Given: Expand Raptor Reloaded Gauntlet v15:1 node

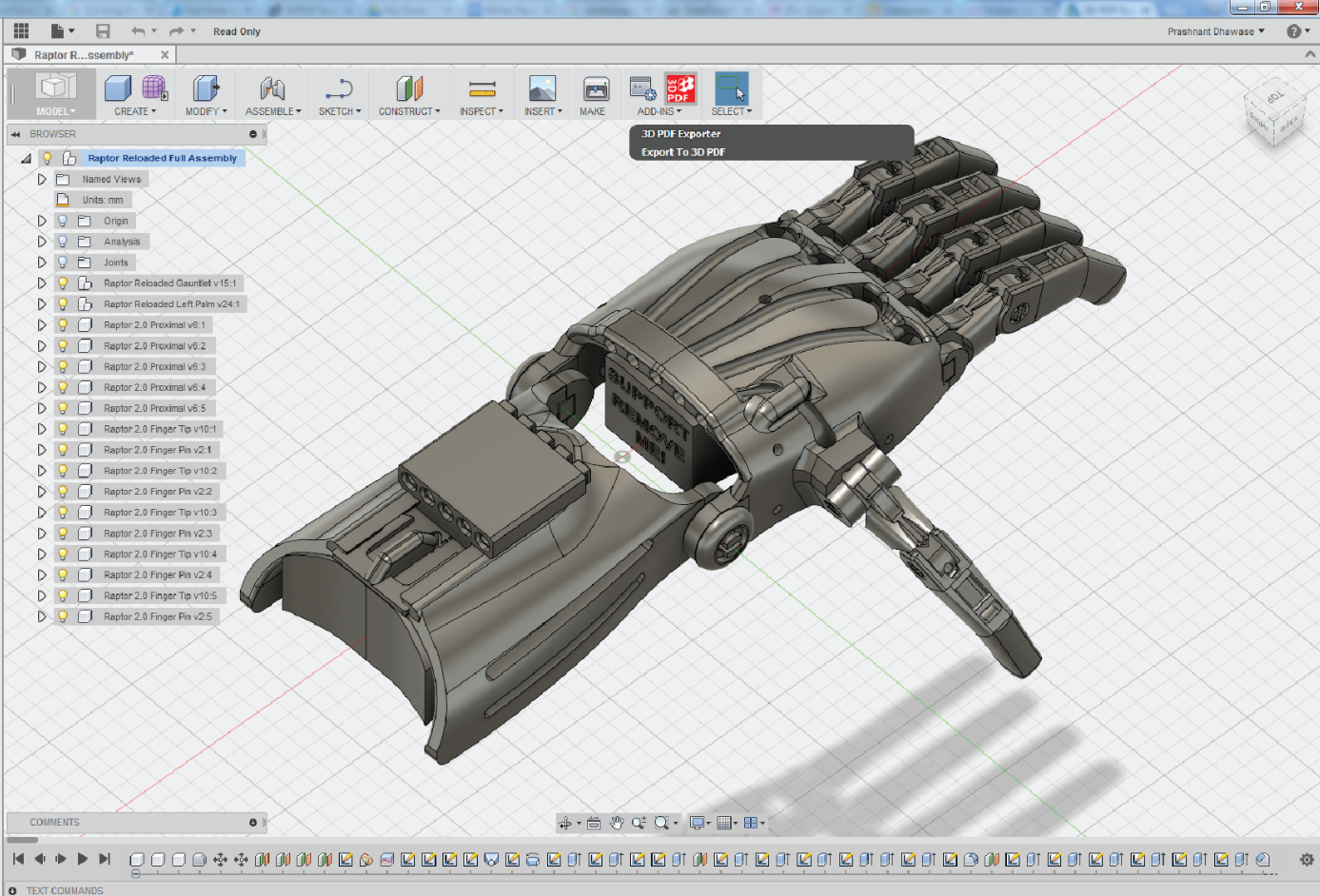Looking at the screenshot, I should 42,283.
